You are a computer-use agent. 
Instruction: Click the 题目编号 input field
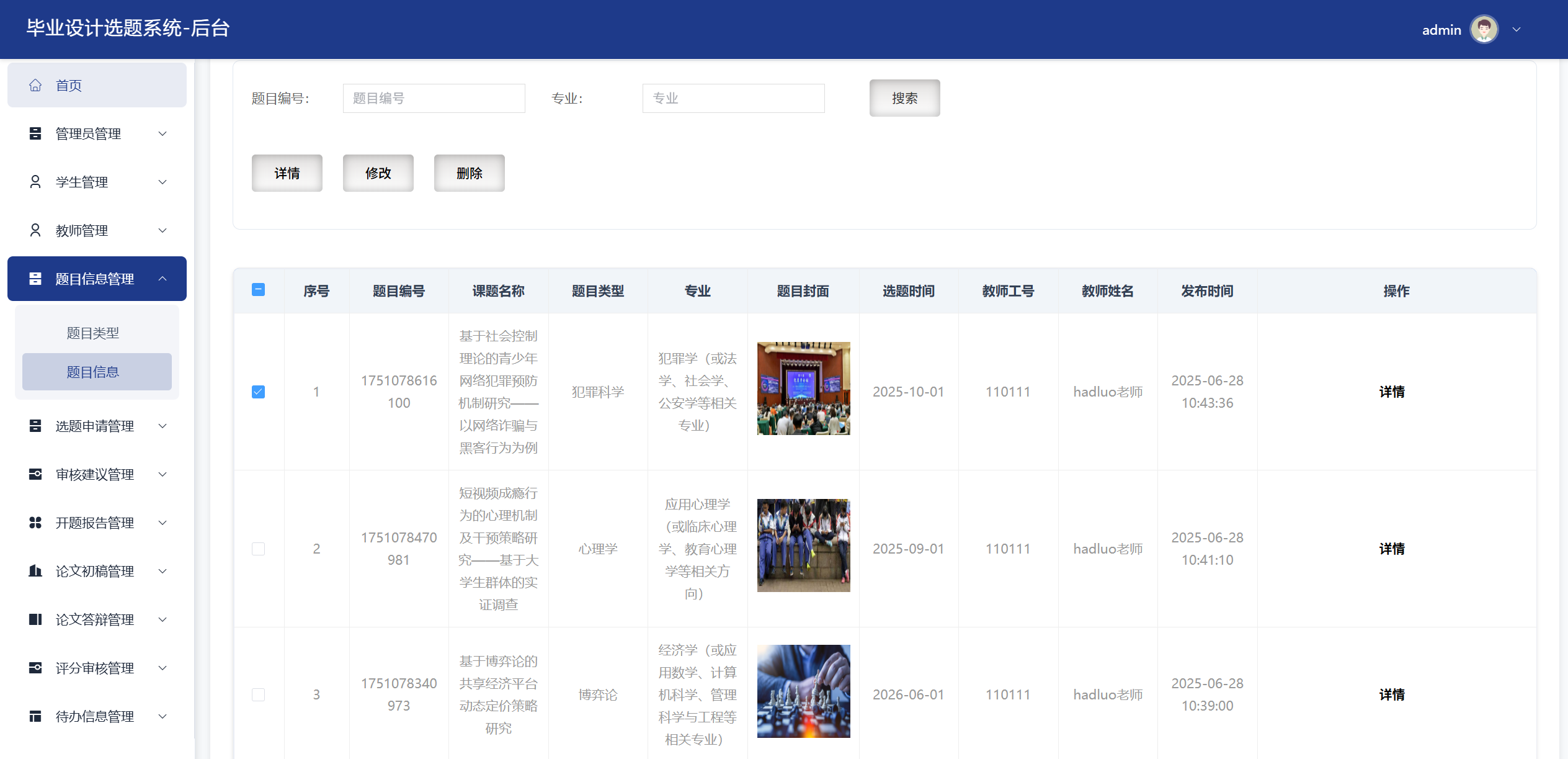click(x=434, y=98)
